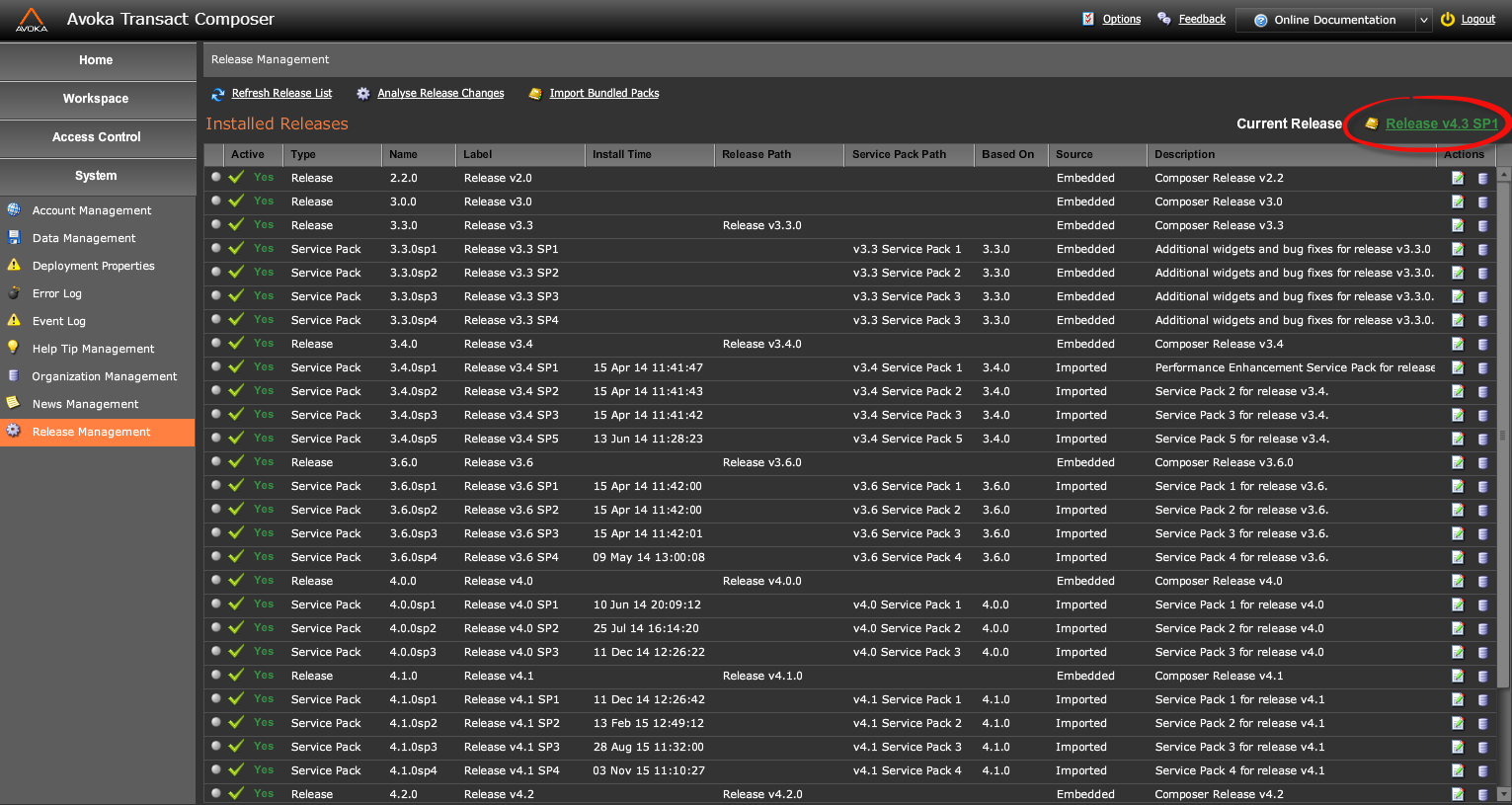Viewport: 1512px width, 805px height.
Task: Open Organization Management in sidebar
Action: point(105,376)
